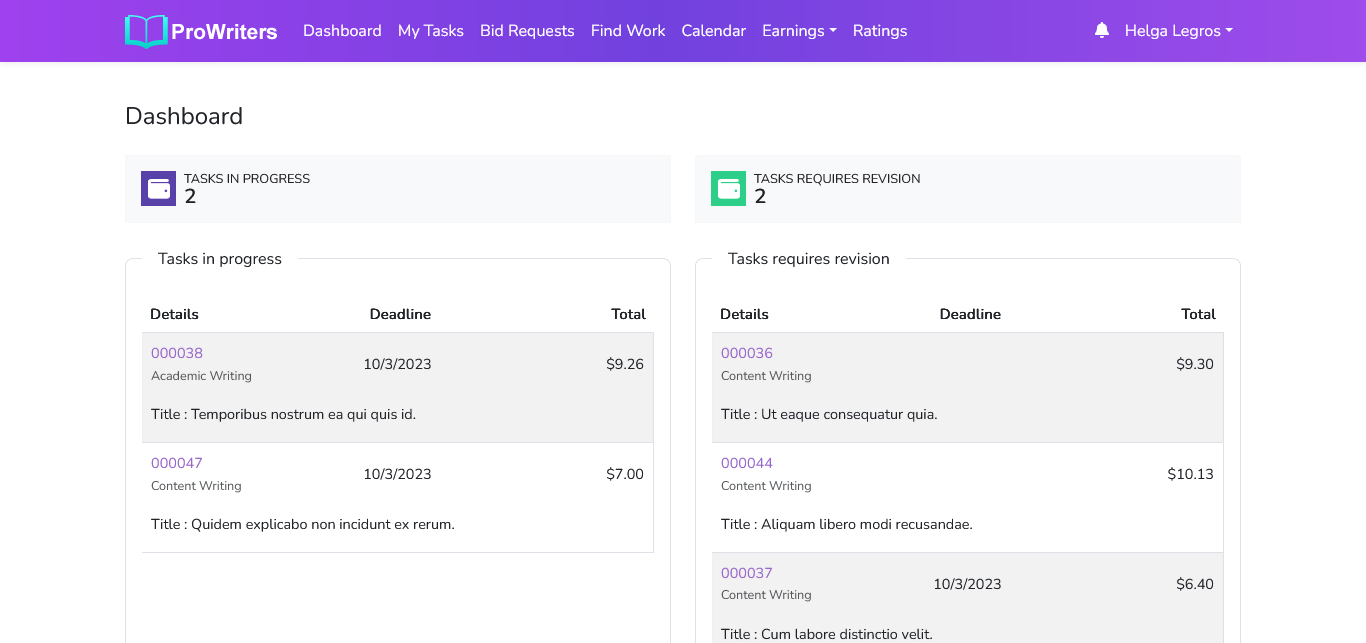This screenshot has height=643, width=1366.
Task: Open task 000038 link
Action: (x=177, y=353)
